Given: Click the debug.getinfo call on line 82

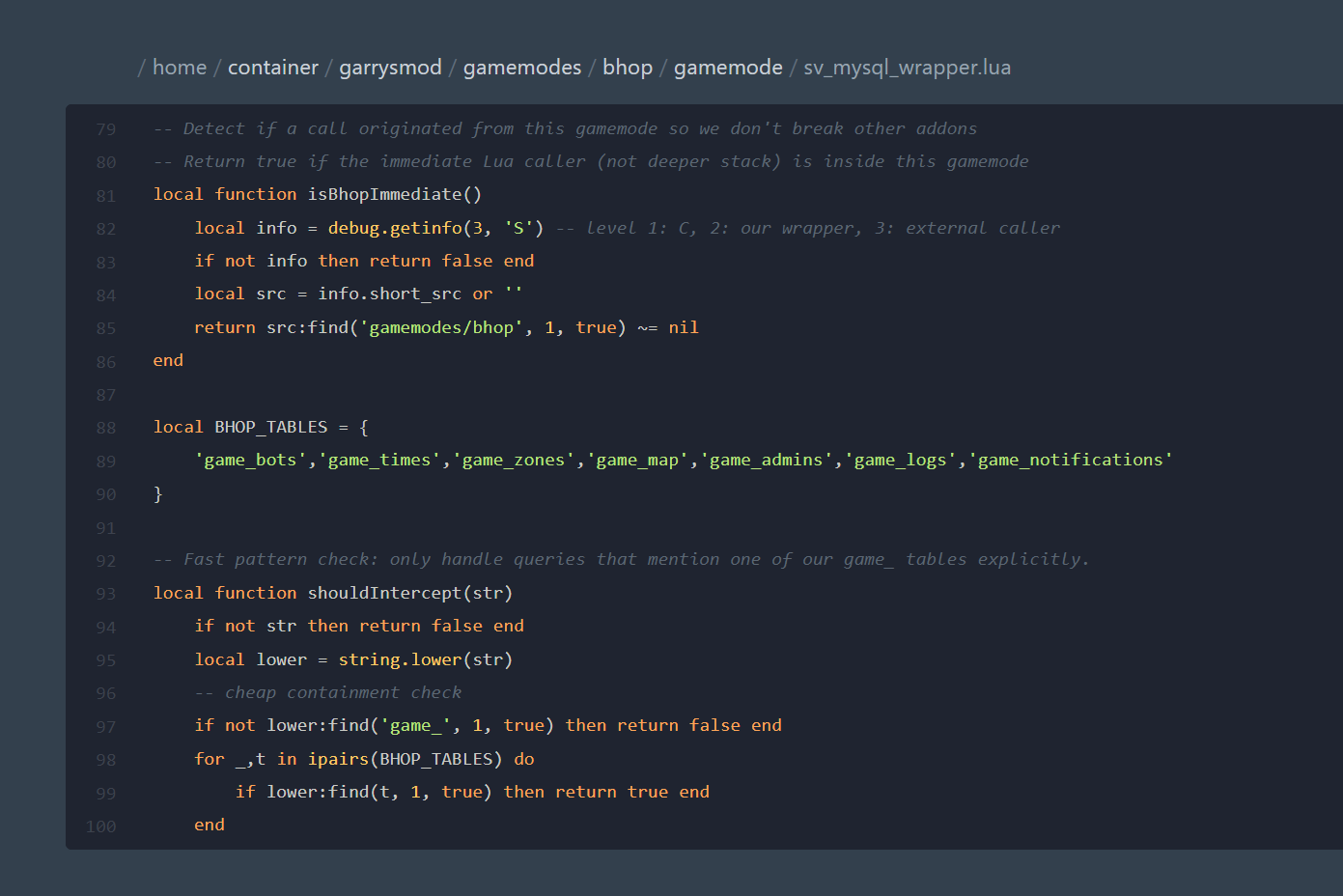Looking at the screenshot, I should 395,228.
